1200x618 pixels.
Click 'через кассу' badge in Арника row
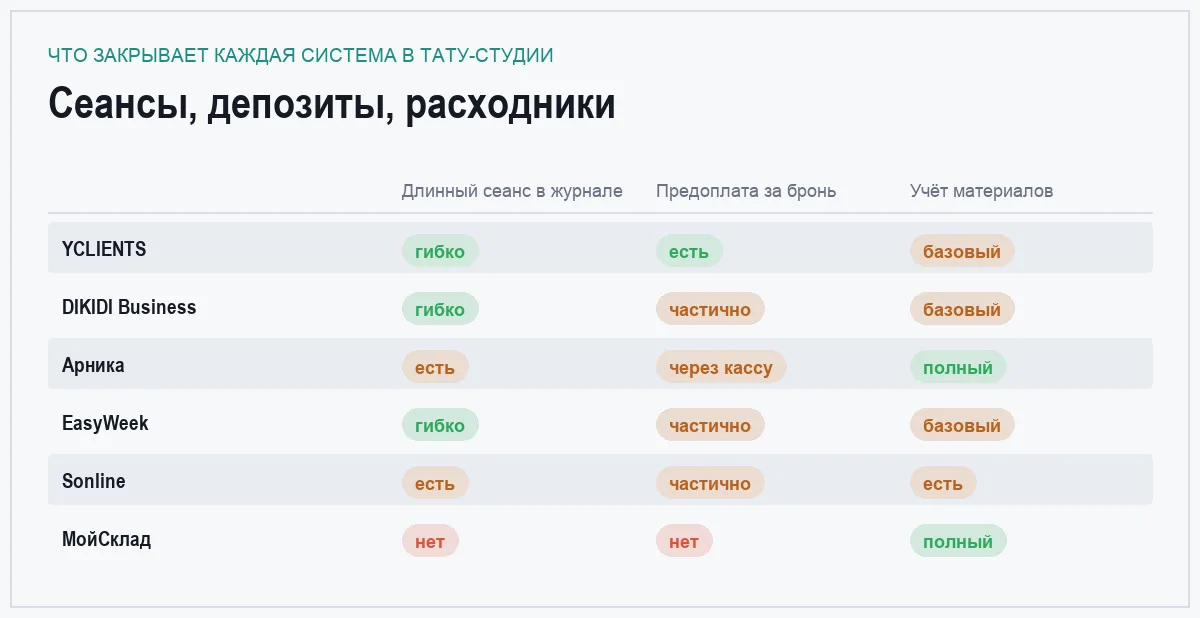(721, 367)
